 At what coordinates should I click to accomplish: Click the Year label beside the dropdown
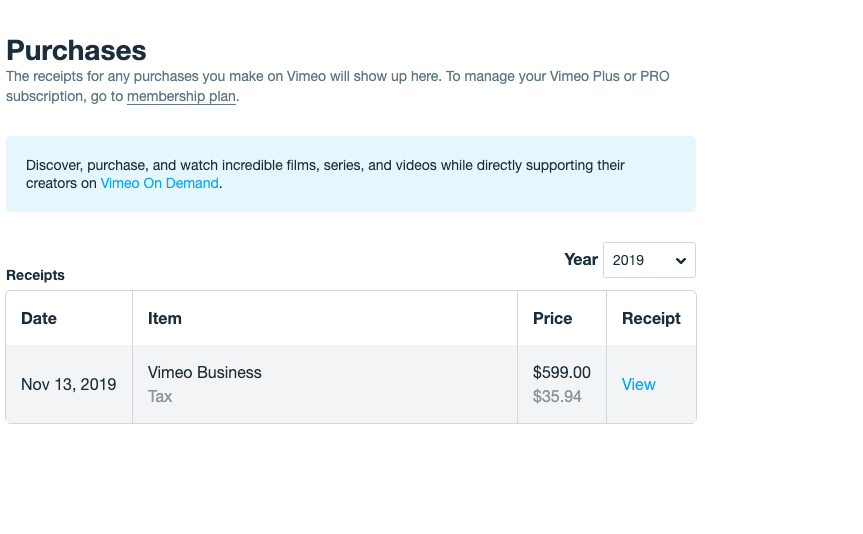pyautogui.click(x=581, y=259)
